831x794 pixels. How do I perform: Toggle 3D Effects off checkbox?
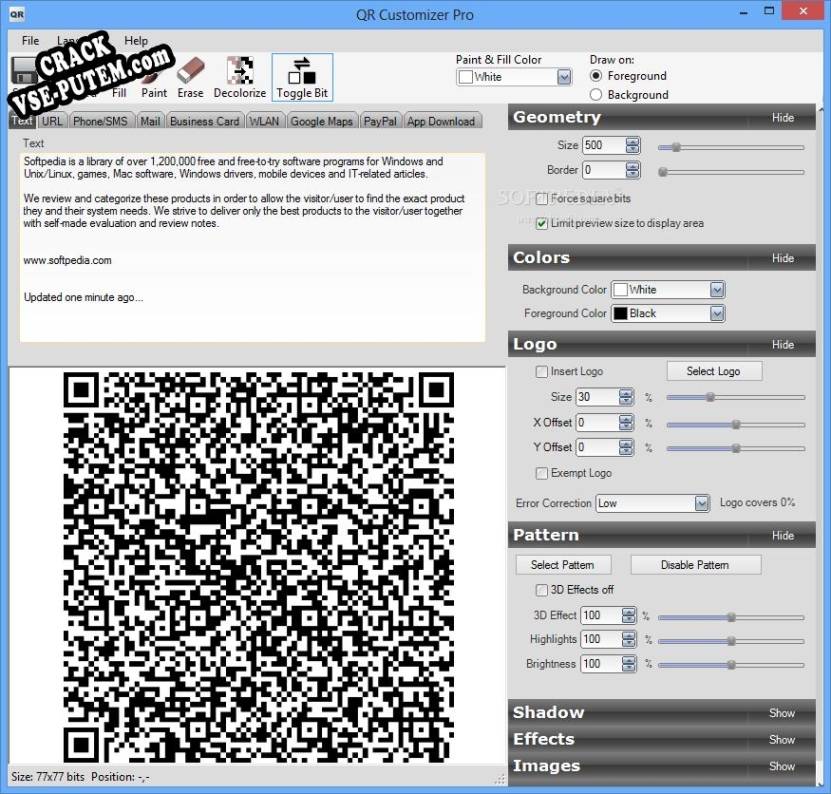(542, 590)
